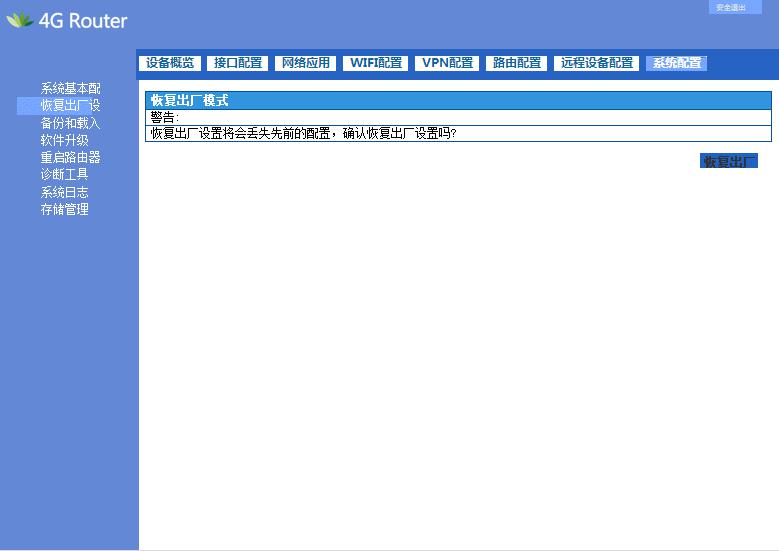Click the 4G Router title text
Image resolution: width=779 pixels, height=551 pixels.
83,21
